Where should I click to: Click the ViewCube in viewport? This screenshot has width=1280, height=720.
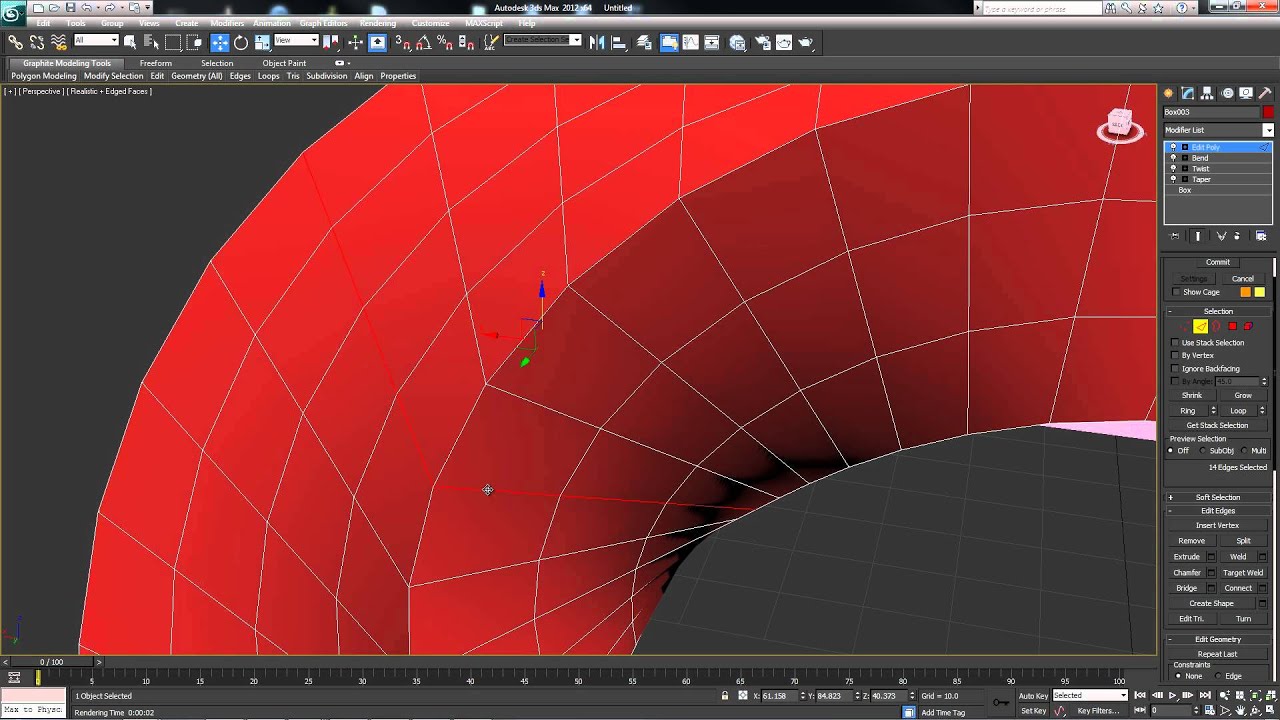(x=1119, y=125)
